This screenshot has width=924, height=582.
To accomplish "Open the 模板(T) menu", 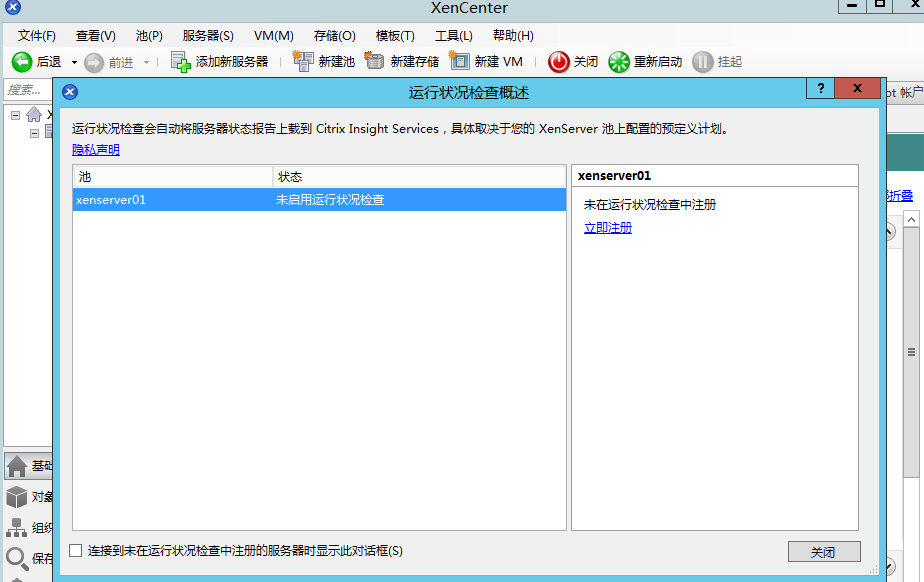I will coord(395,36).
